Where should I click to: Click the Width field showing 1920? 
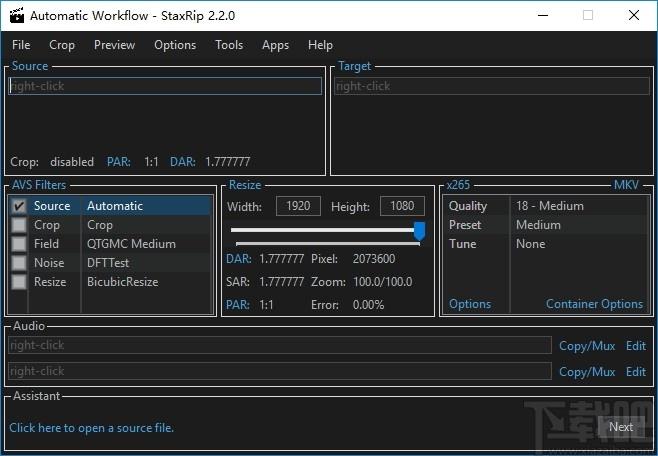298,206
